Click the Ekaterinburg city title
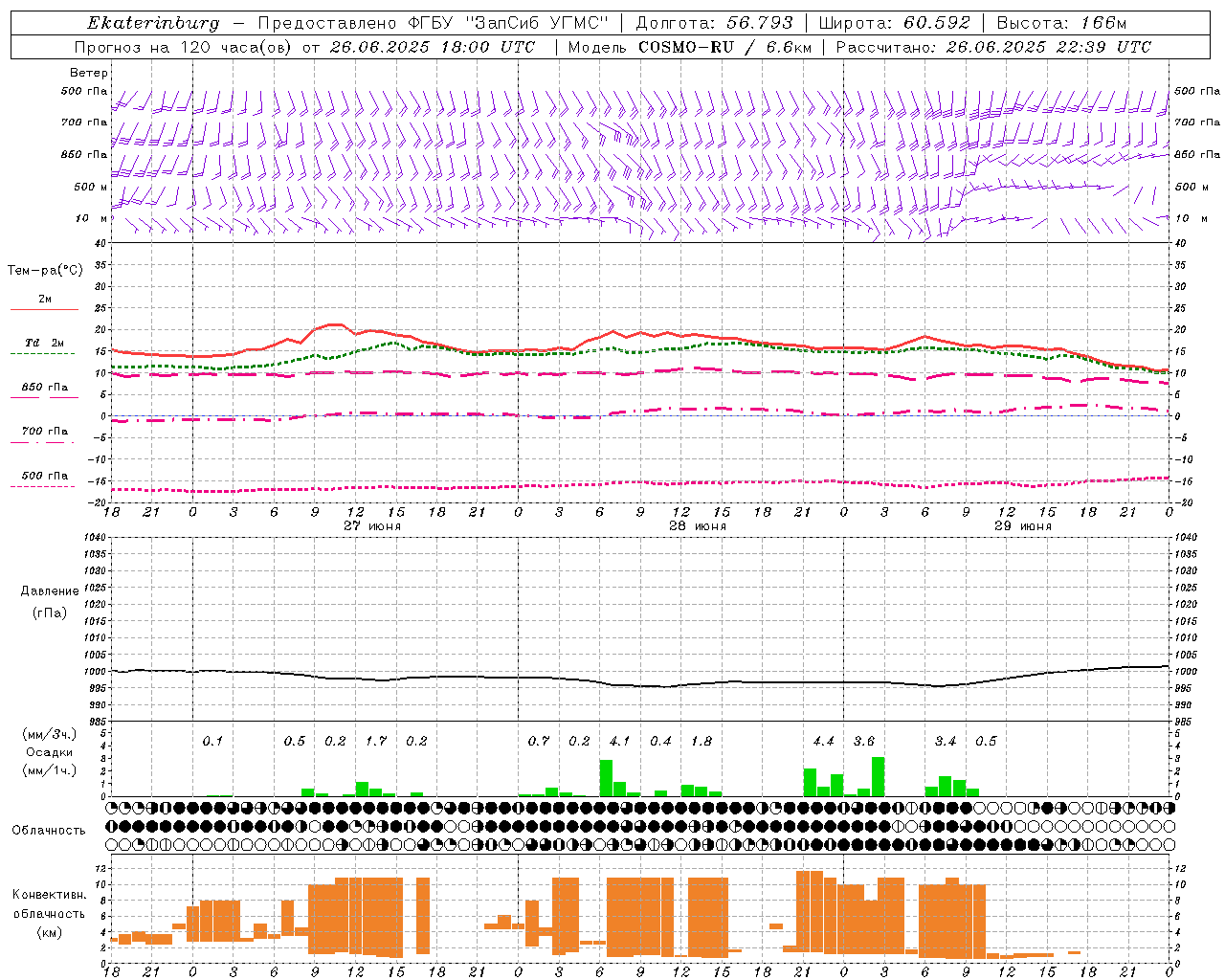 coord(153,23)
